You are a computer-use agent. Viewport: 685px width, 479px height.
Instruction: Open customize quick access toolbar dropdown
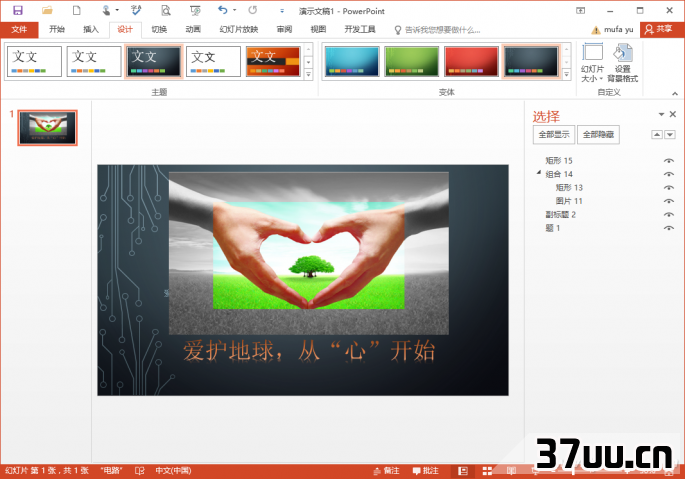tap(282, 10)
